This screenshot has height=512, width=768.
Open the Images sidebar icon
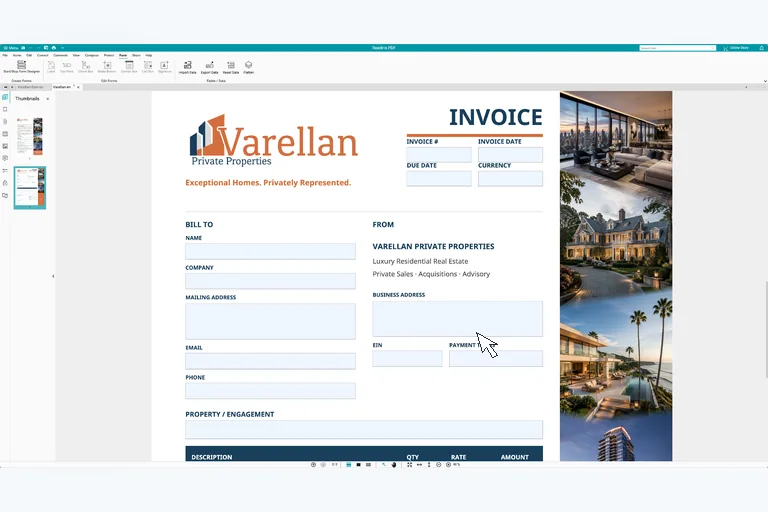pyautogui.click(x=5, y=146)
